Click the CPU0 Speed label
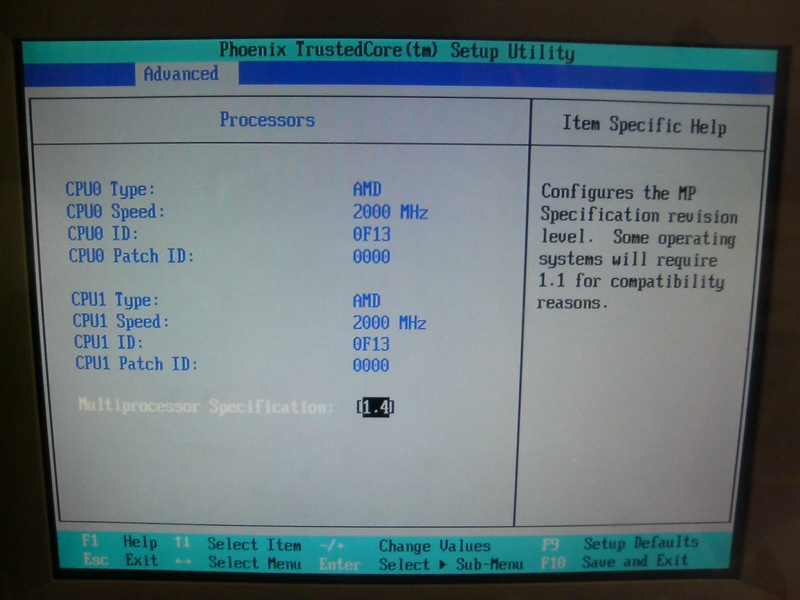This screenshot has width=800, height=600. tap(116, 211)
